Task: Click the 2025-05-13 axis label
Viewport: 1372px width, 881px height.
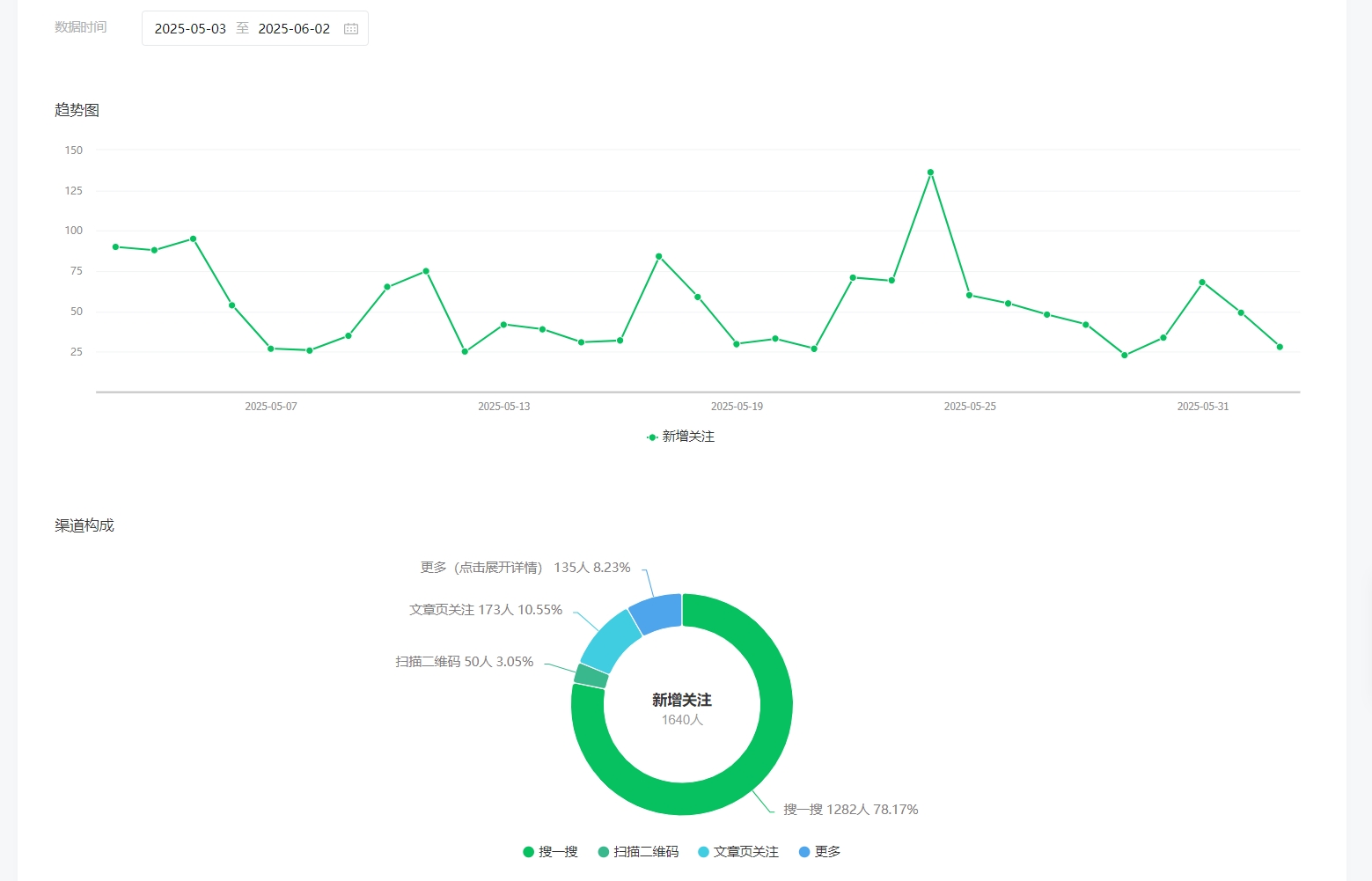Action: point(504,407)
